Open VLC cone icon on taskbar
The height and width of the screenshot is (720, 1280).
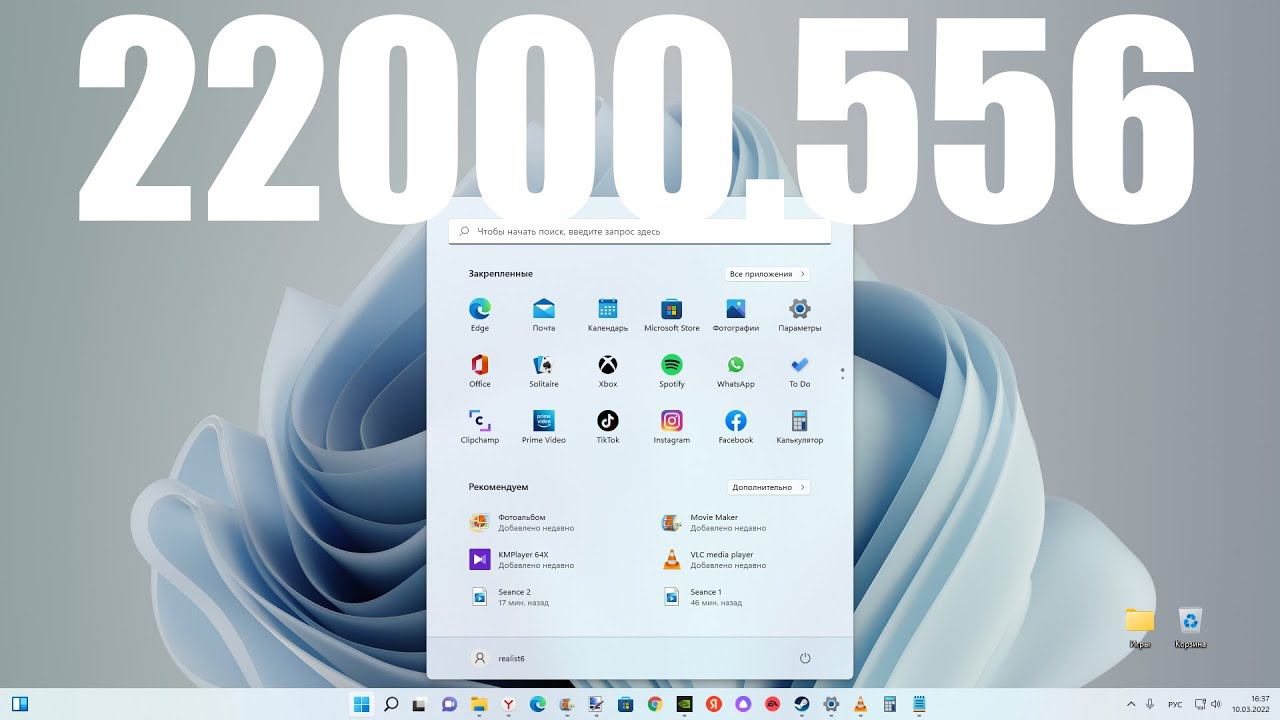[860, 704]
